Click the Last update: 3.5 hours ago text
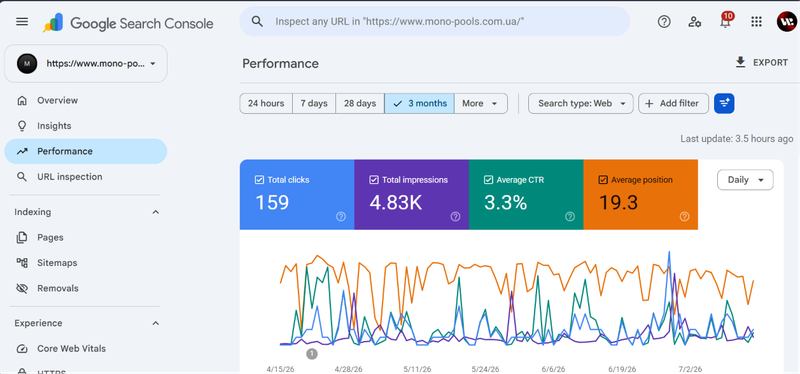Image resolution: width=800 pixels, height=374 pixels. click(737, 139)
